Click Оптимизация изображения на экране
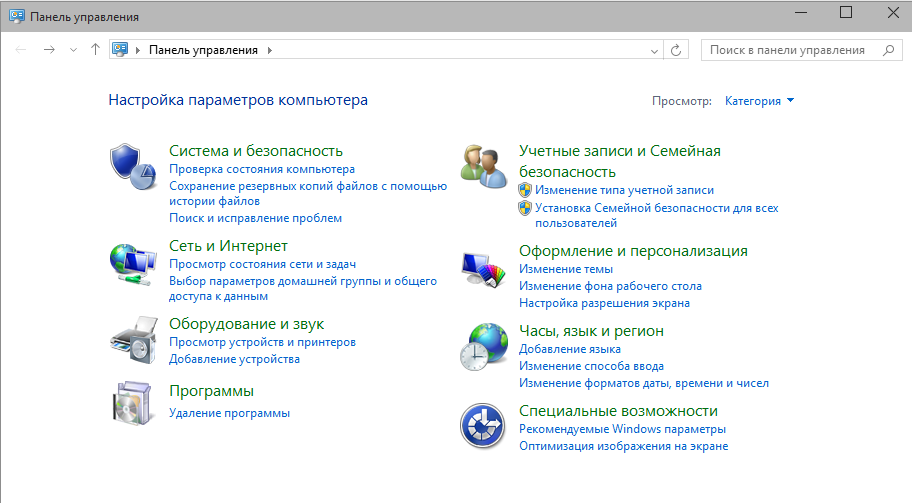912x503 pixels. pyautogui.click(x=624, y=446)
